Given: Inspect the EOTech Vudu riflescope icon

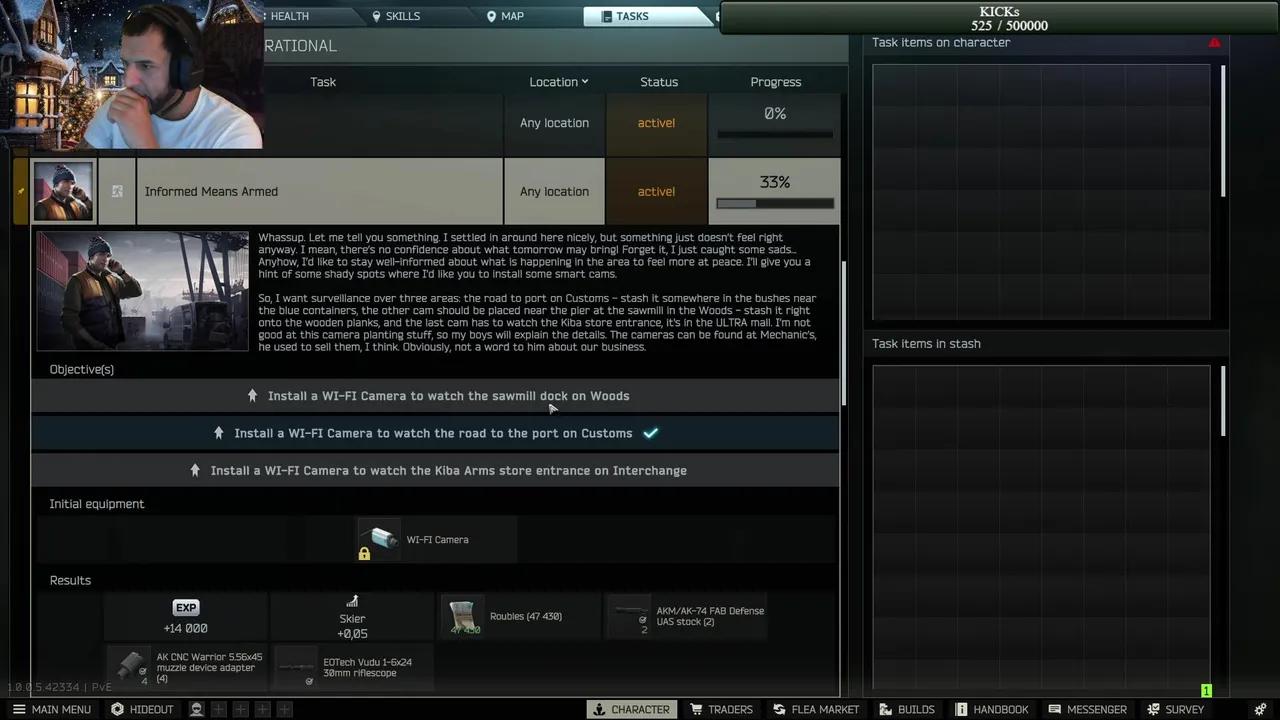Looking at the screenshot, I should click(297, 667).
